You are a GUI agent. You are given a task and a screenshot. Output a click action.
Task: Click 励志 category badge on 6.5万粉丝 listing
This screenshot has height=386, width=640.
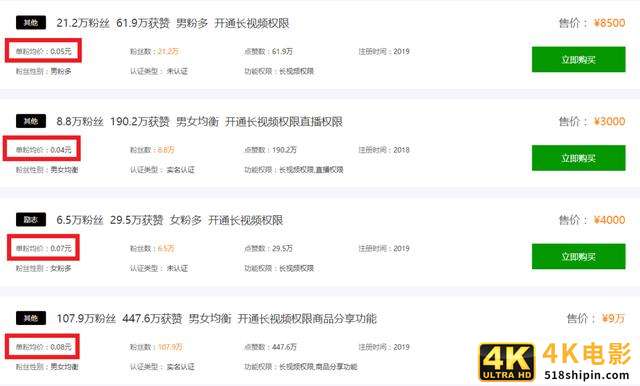click(x=31, y=220)
